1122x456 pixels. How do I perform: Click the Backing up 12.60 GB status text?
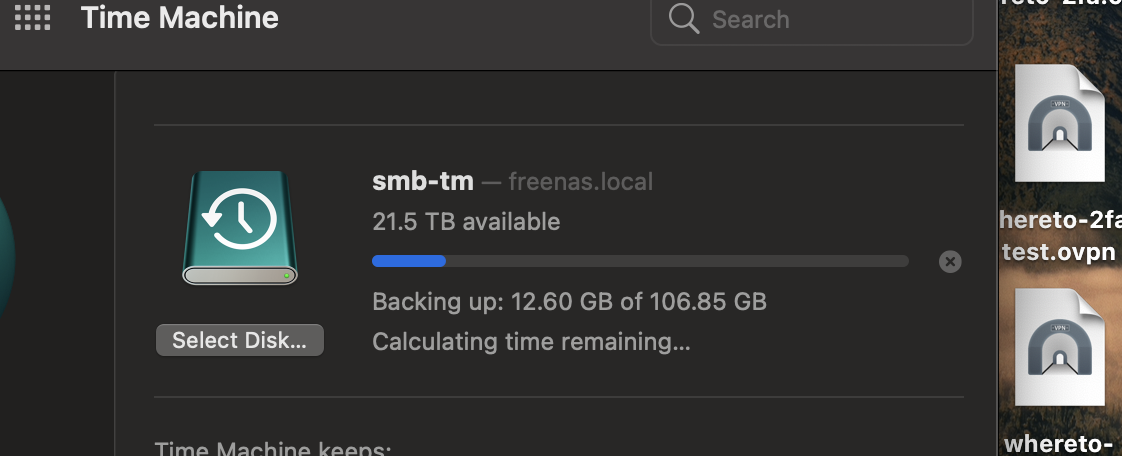click(x=570, y=301)
